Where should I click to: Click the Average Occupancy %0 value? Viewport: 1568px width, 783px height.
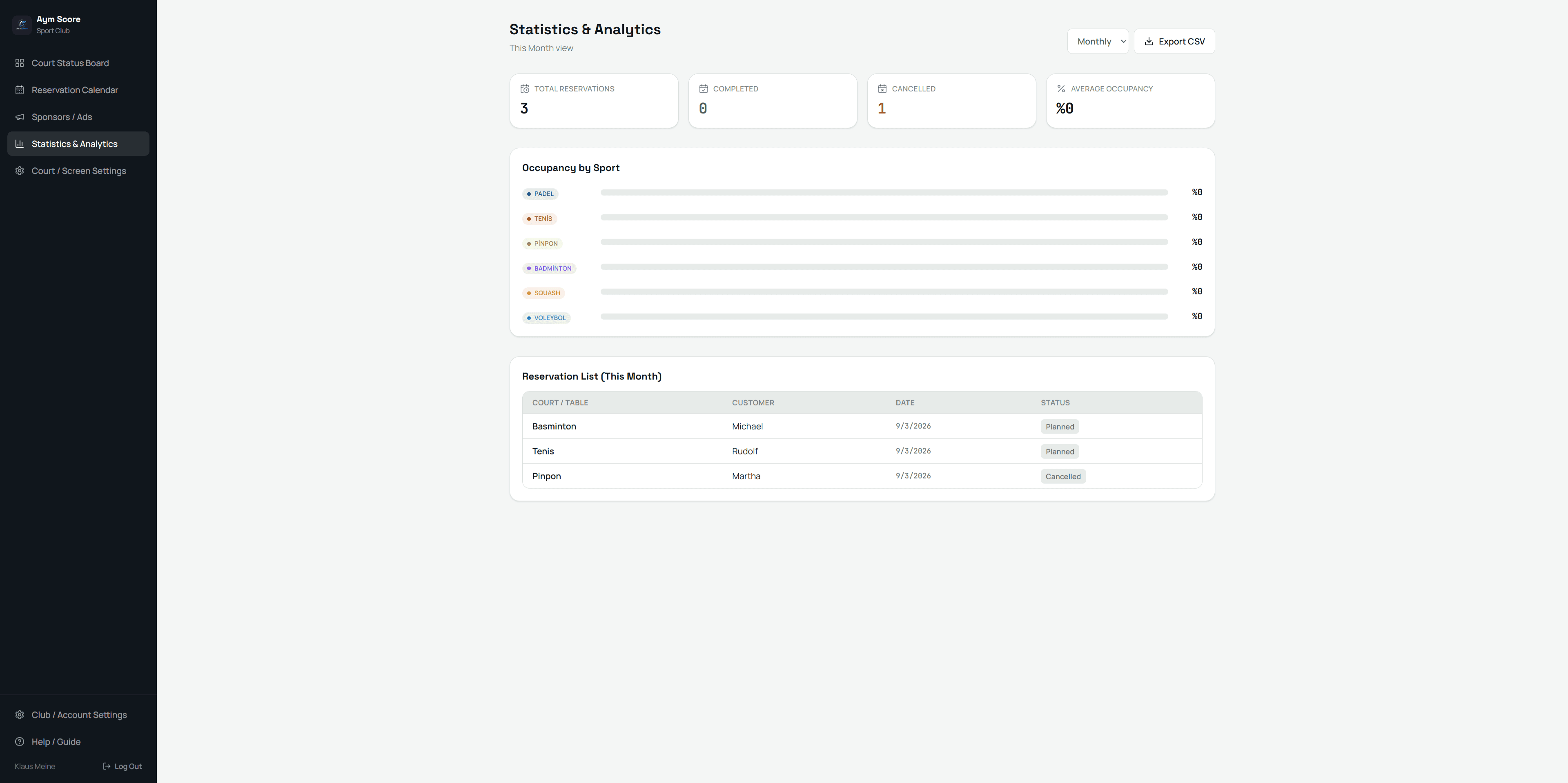pyautogui.click(x=1065, y=109)
